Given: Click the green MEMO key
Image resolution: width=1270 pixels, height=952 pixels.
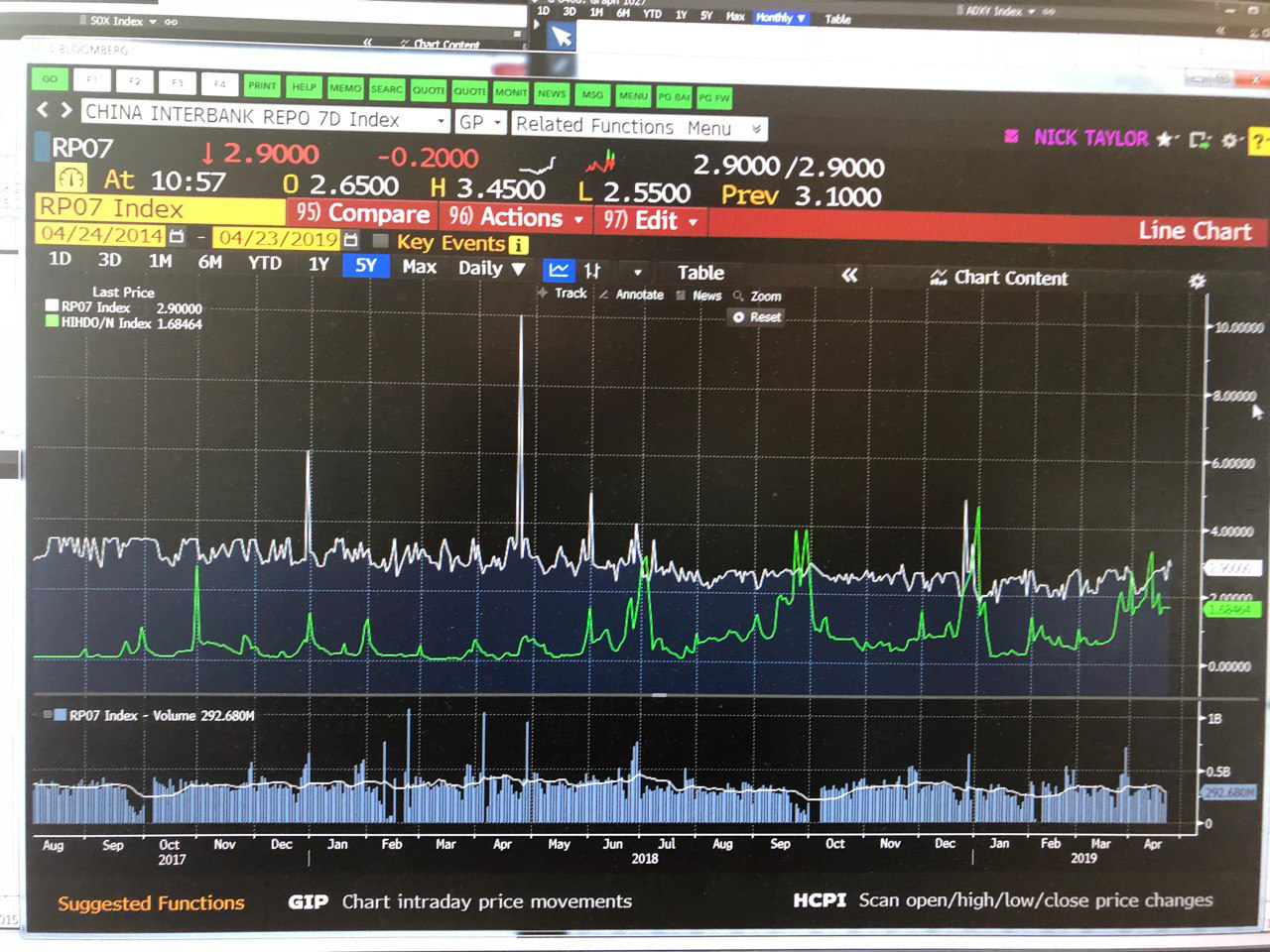Looking at the screenshot, I should point(345,88).
